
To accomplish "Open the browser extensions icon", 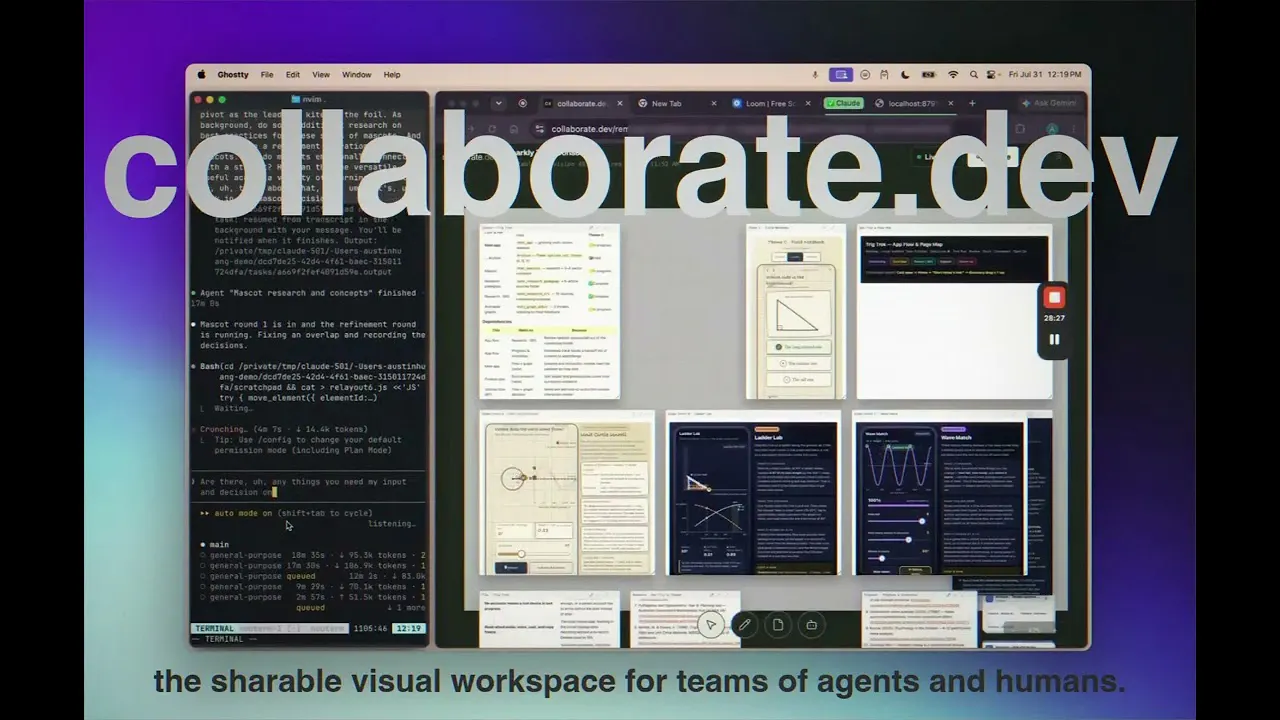I will 1020,129.
